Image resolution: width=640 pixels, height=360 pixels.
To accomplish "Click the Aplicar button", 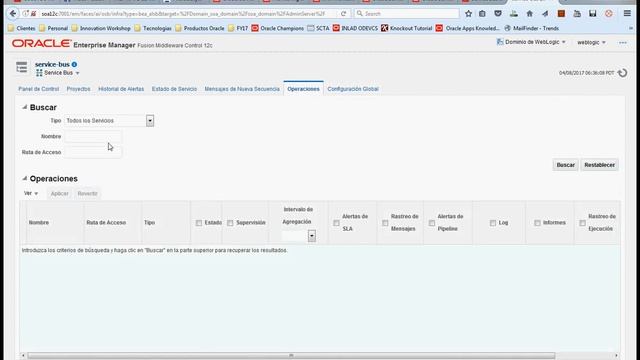I will (x=60, y=193).
